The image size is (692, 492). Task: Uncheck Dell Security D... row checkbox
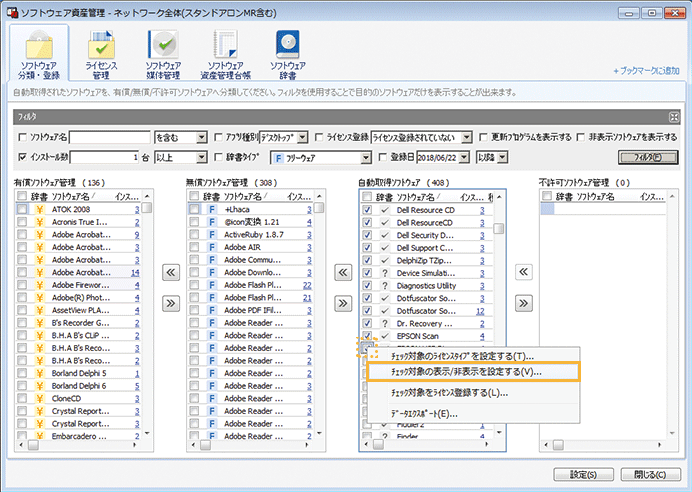click(x=367, y=235)
